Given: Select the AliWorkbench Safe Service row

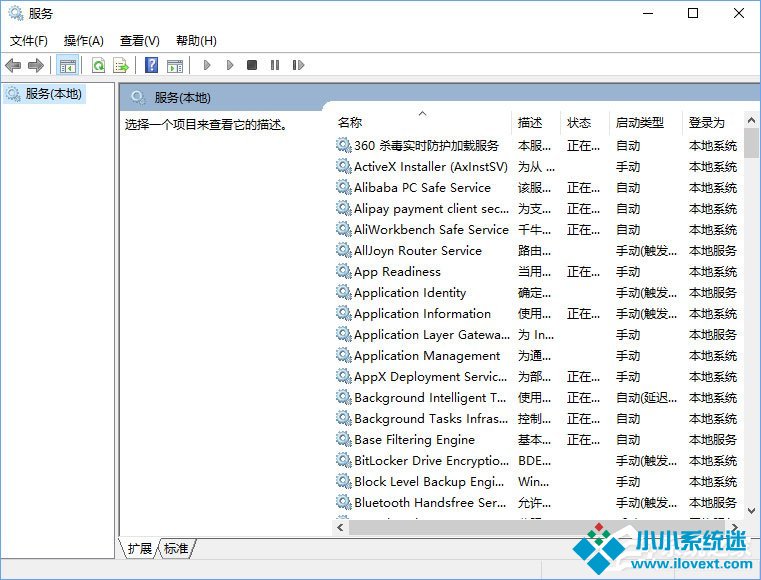Looking at the screenshot, I should (537, 229).
